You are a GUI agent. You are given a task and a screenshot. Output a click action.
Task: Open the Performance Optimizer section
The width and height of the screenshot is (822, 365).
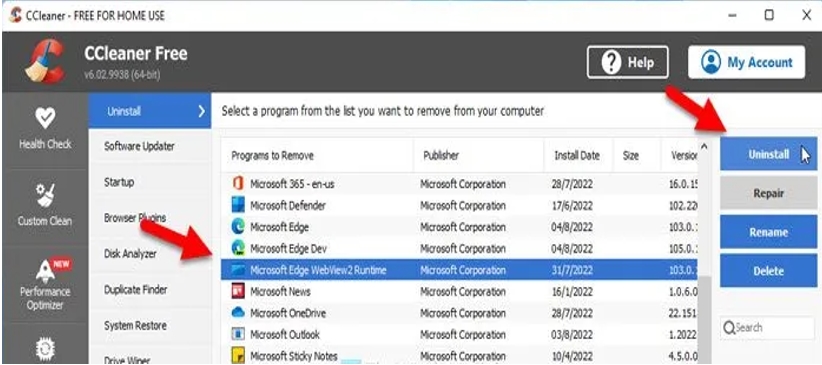click(45, 285)
